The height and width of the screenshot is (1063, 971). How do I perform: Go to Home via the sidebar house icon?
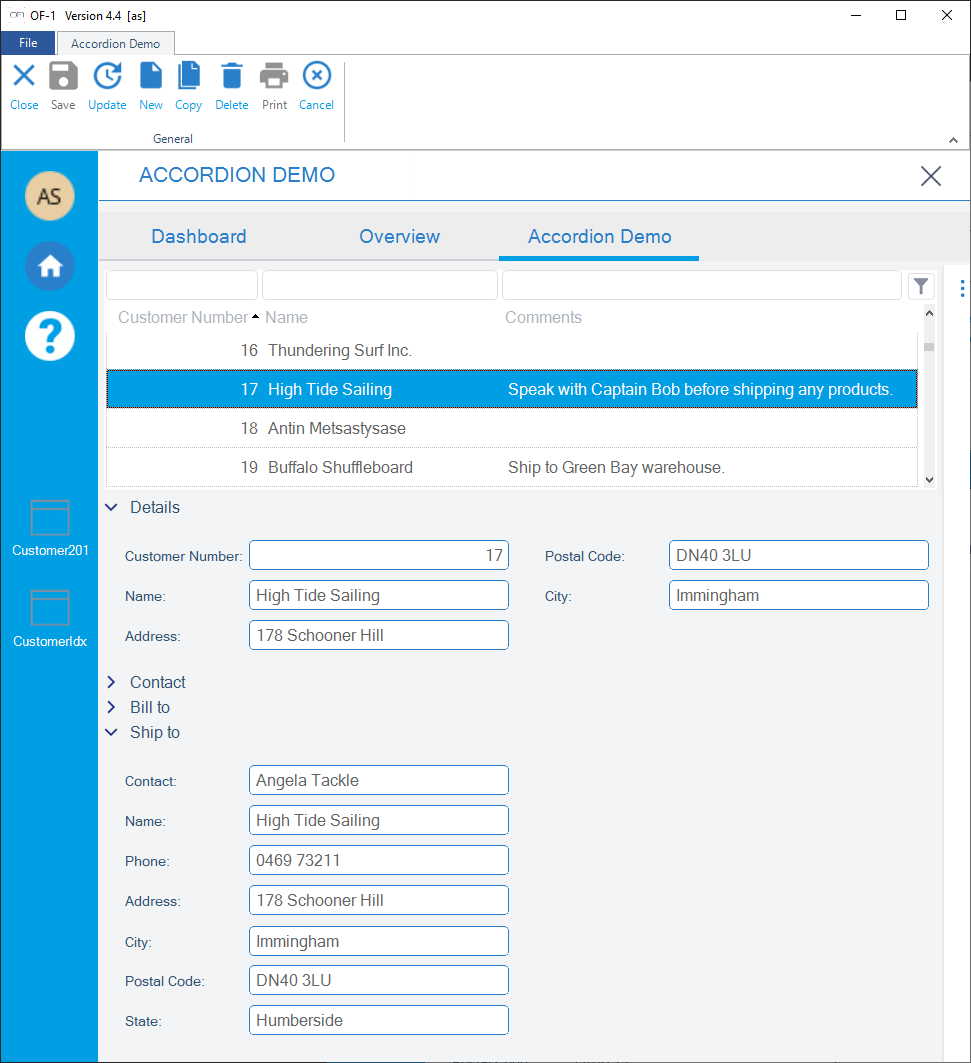click(x=49, y=266)
